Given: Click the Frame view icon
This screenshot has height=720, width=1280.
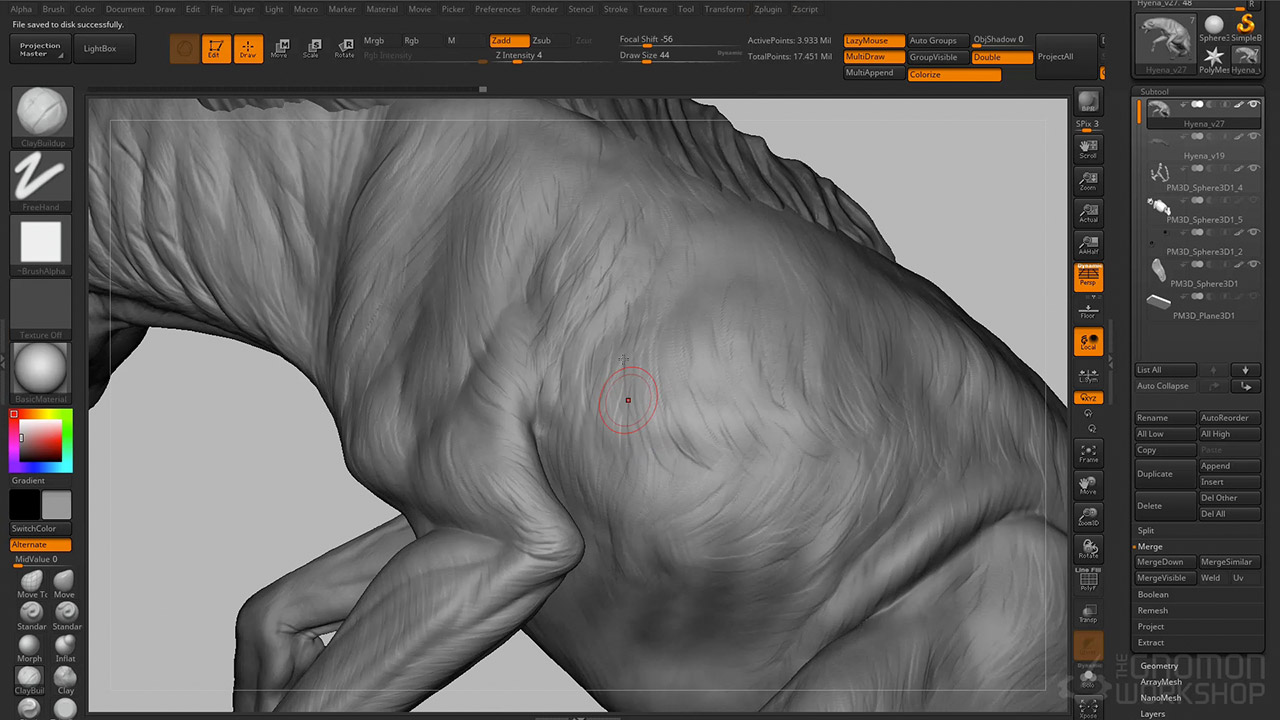Looking at the screenshot, I should pyautogui.click(x=1088, y=453).
